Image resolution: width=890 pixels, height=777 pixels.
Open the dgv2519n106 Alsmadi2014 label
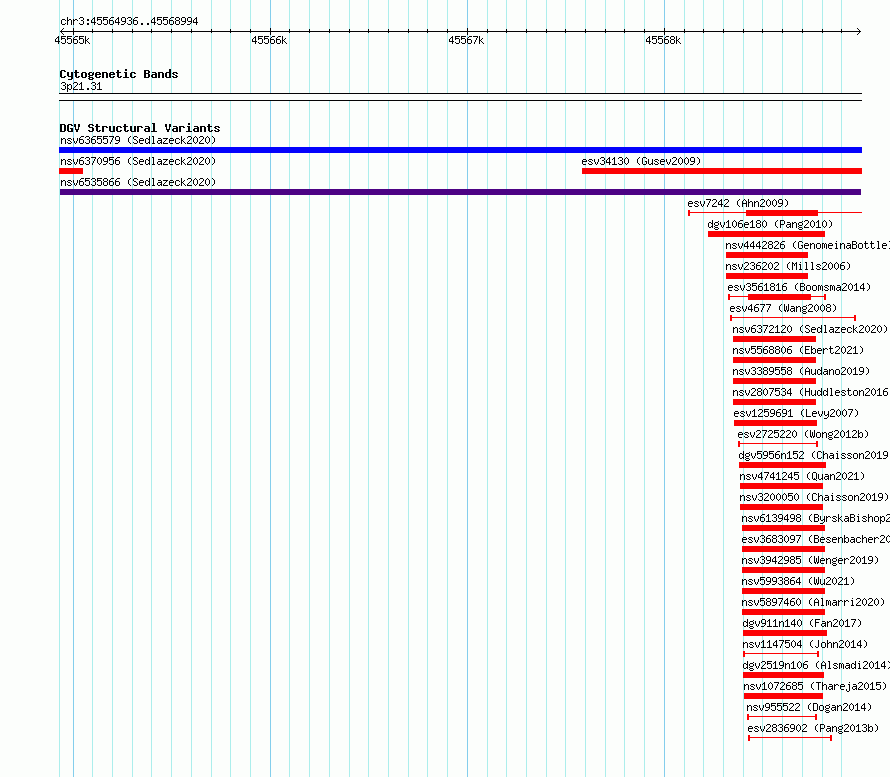[816, 665]
